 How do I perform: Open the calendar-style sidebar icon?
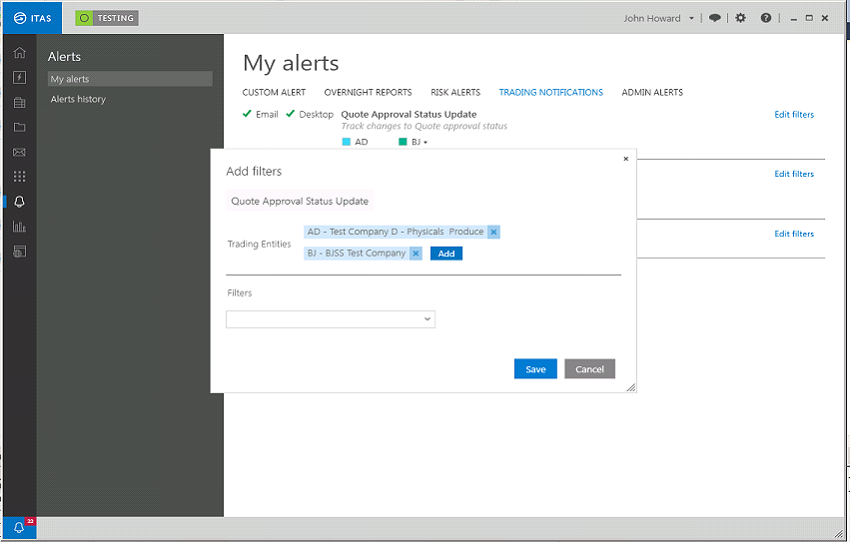(x=20, y=103)
